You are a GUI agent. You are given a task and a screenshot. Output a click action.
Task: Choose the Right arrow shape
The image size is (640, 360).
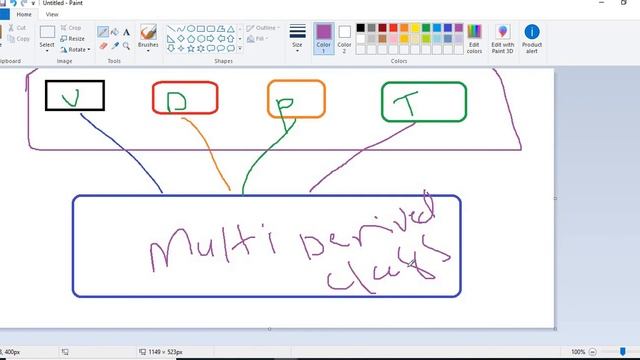coord(211,39)
